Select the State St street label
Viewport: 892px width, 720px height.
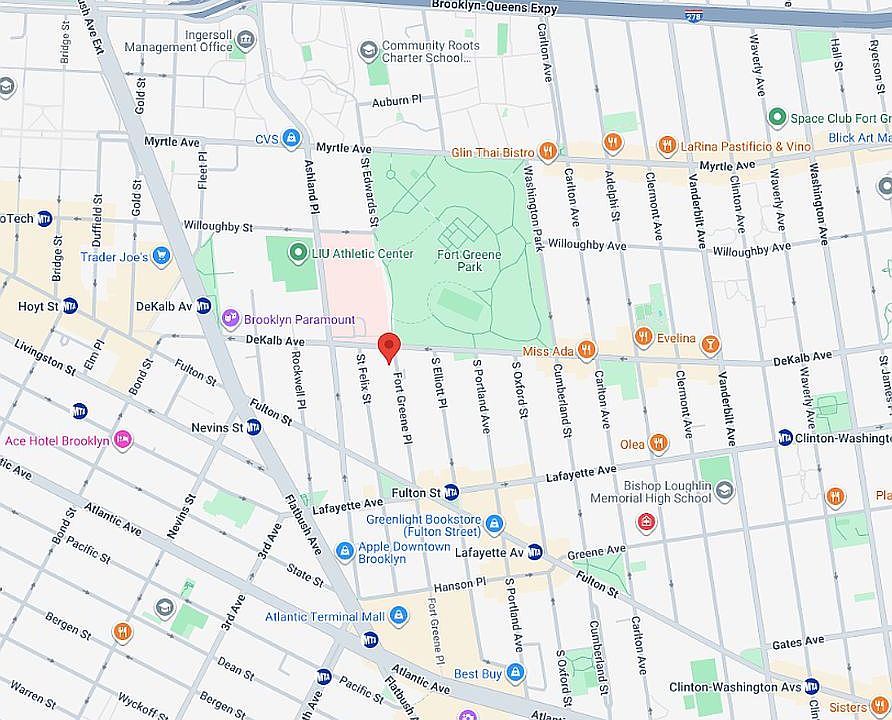pos(305,575)
